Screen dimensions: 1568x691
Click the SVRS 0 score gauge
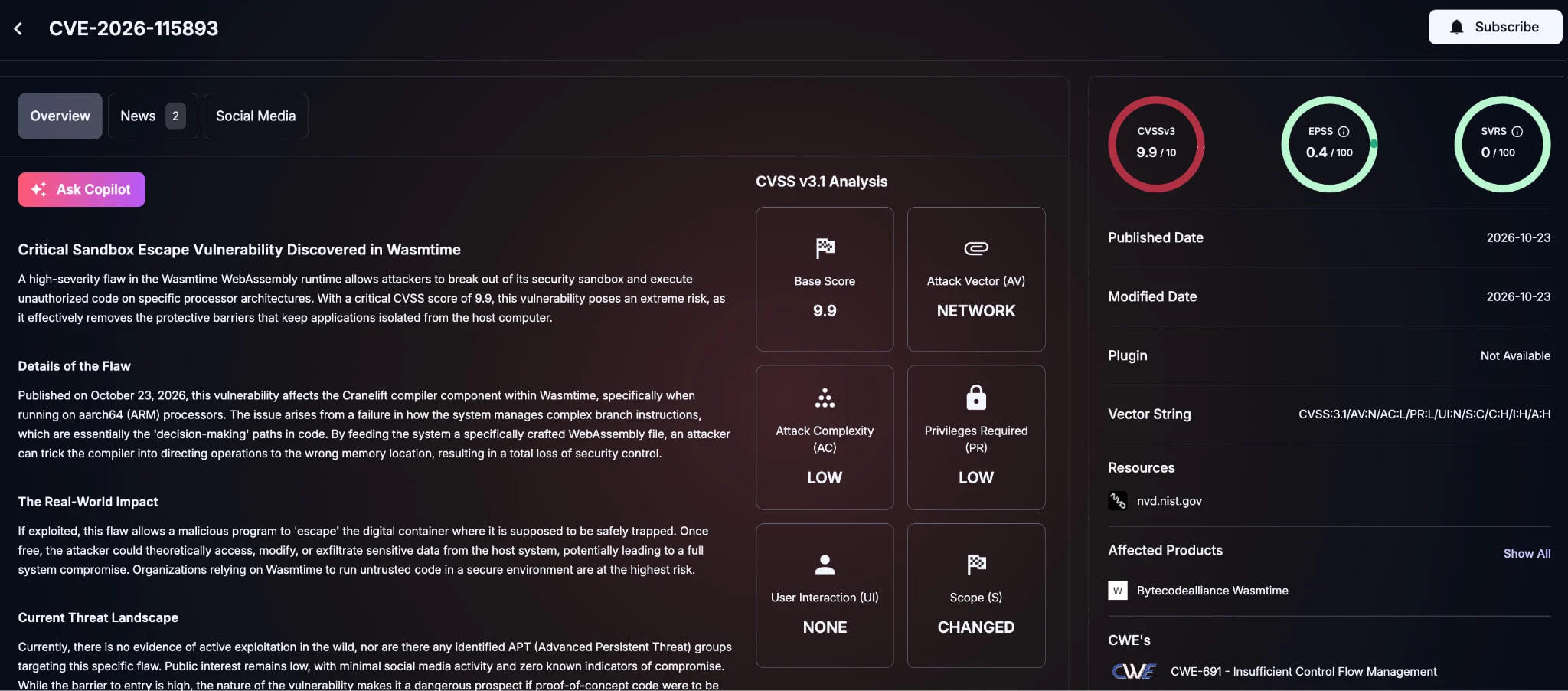click(x=1502, y=144)
